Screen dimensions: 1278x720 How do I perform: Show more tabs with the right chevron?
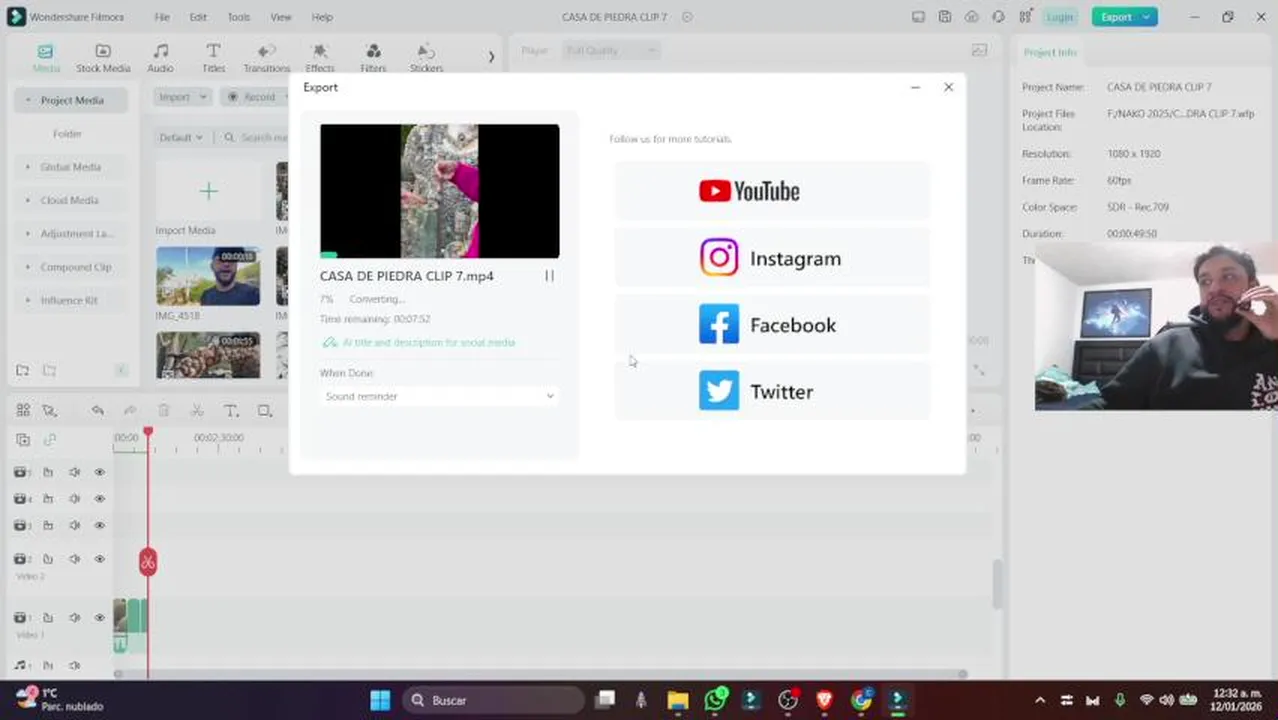pos(491,57)
